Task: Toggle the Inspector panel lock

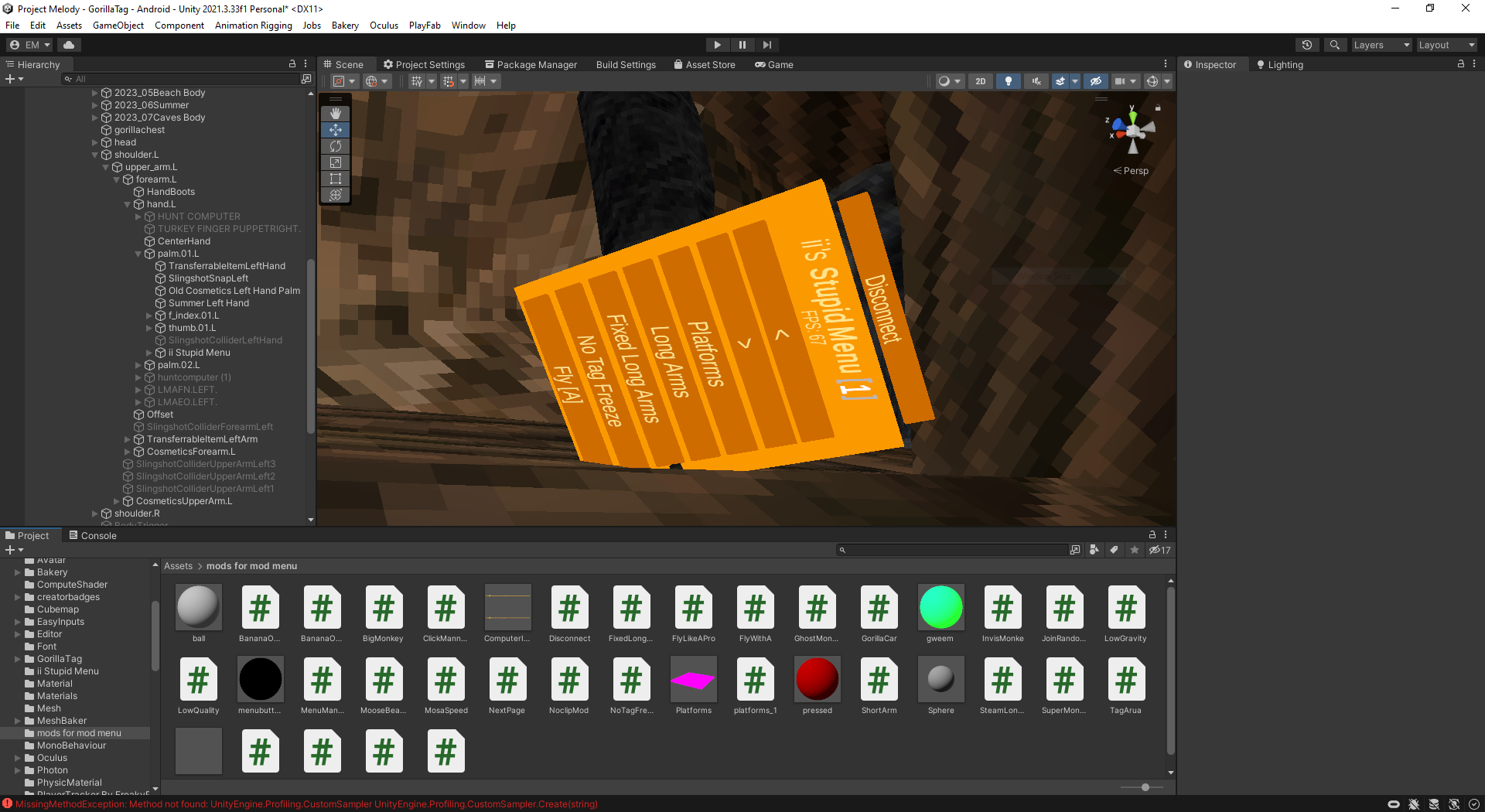Action: (1461, 64)
